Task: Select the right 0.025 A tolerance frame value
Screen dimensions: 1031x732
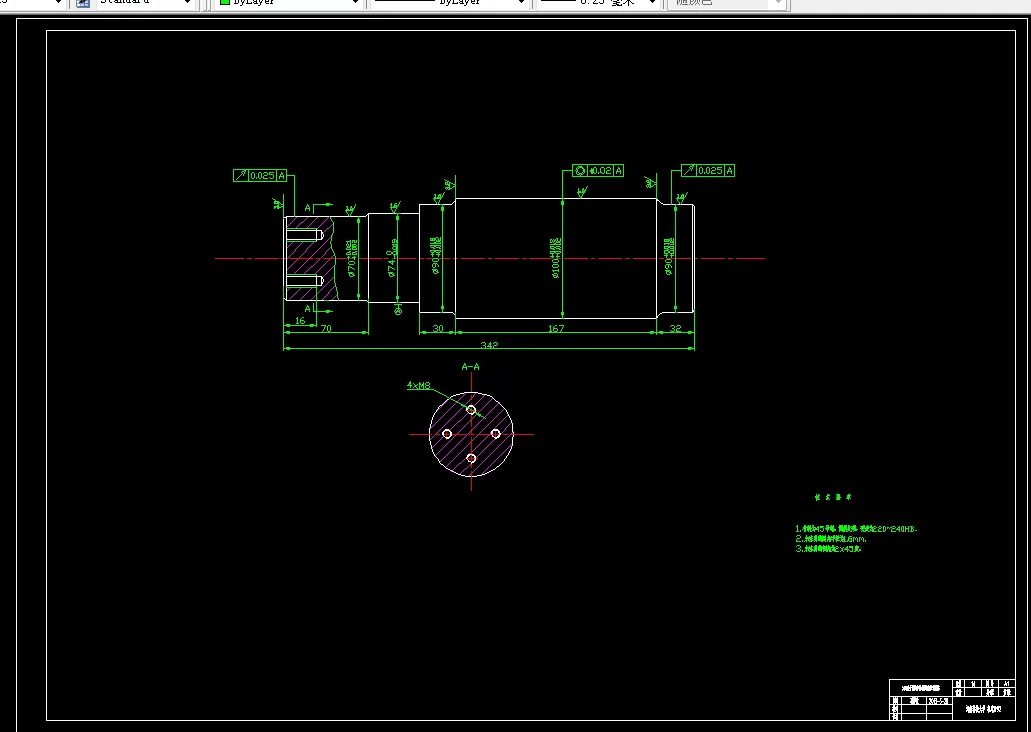Action: [710, 170]
